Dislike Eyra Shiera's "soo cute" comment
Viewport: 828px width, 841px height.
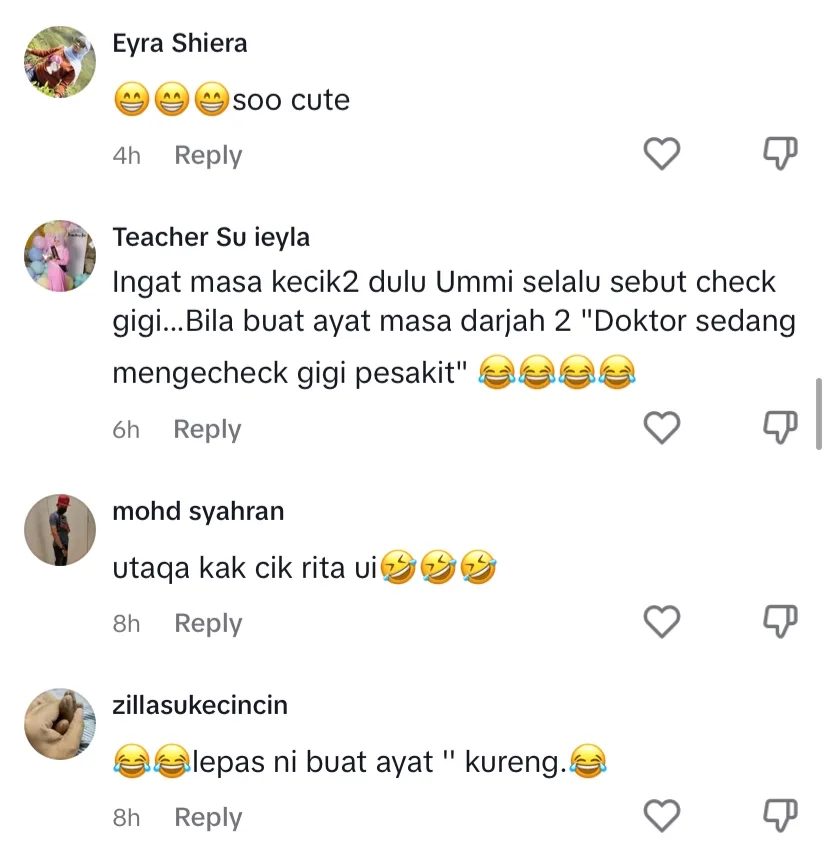pyautogui.click(x=780, y=153)
